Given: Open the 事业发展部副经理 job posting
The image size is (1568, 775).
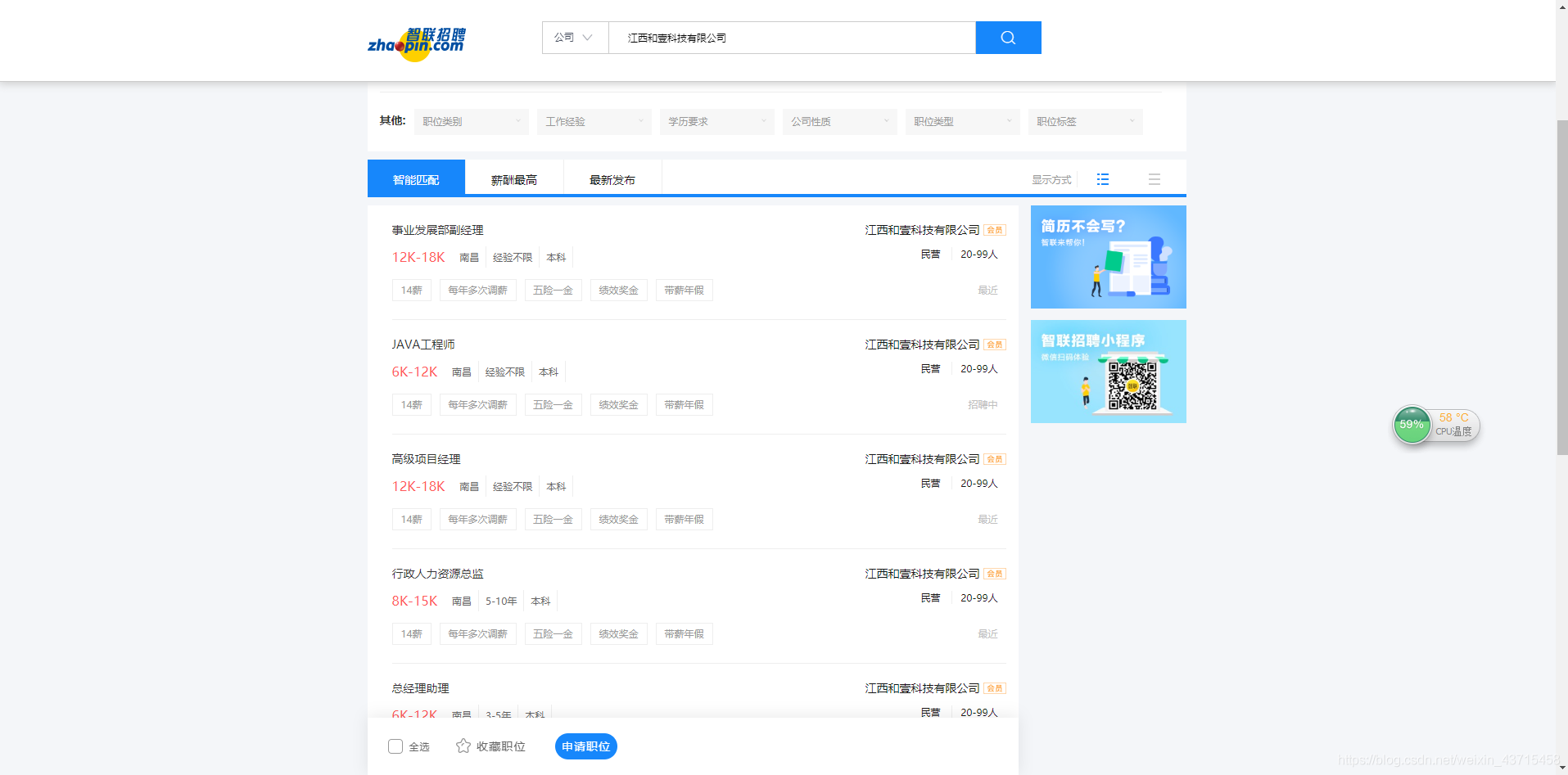Looking at the screenshot, I should click(x=437, y=230).
